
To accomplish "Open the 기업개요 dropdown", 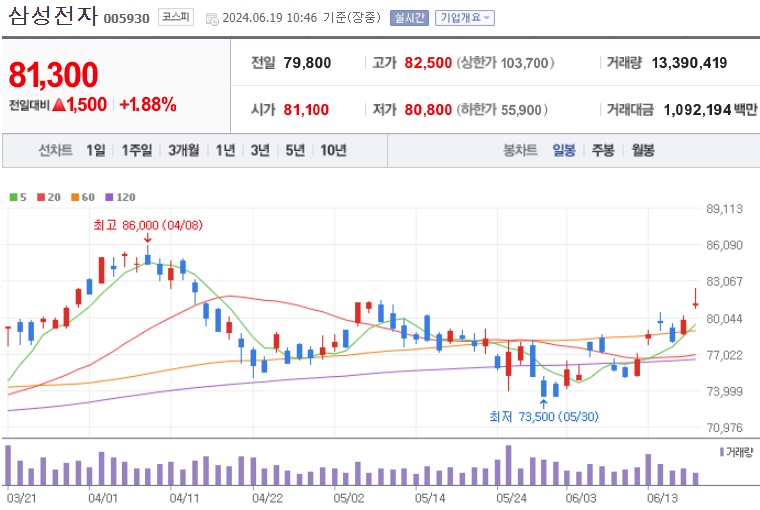I will [x=464, y=18].
